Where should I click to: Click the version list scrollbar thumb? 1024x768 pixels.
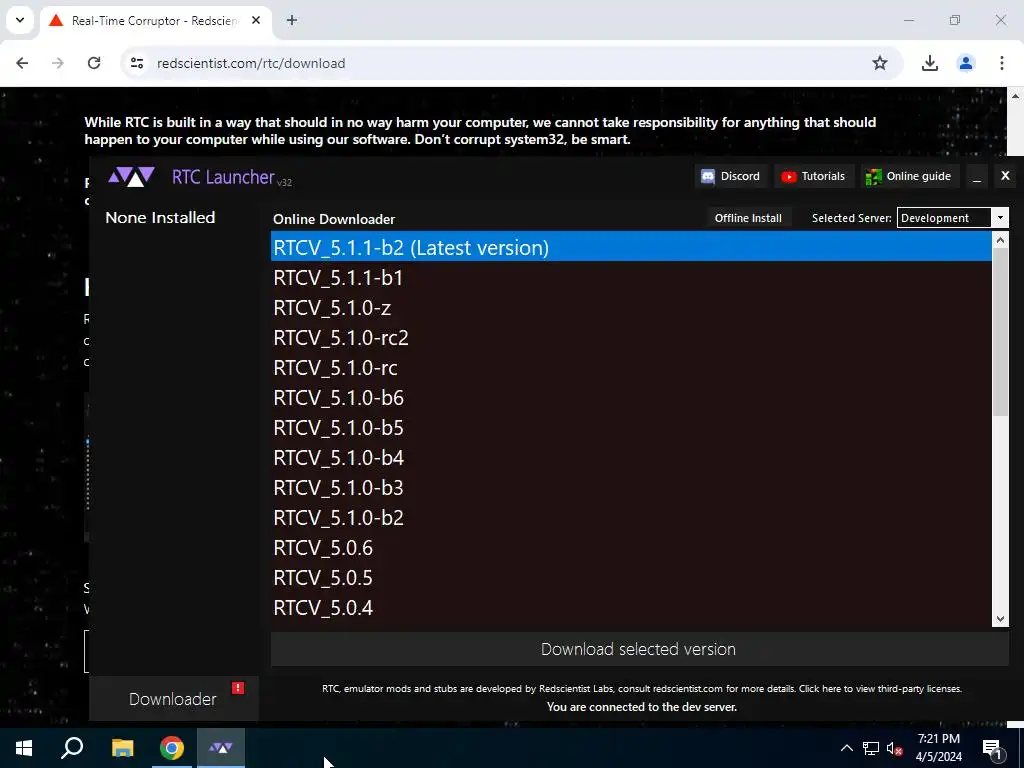coord(1000,332)
